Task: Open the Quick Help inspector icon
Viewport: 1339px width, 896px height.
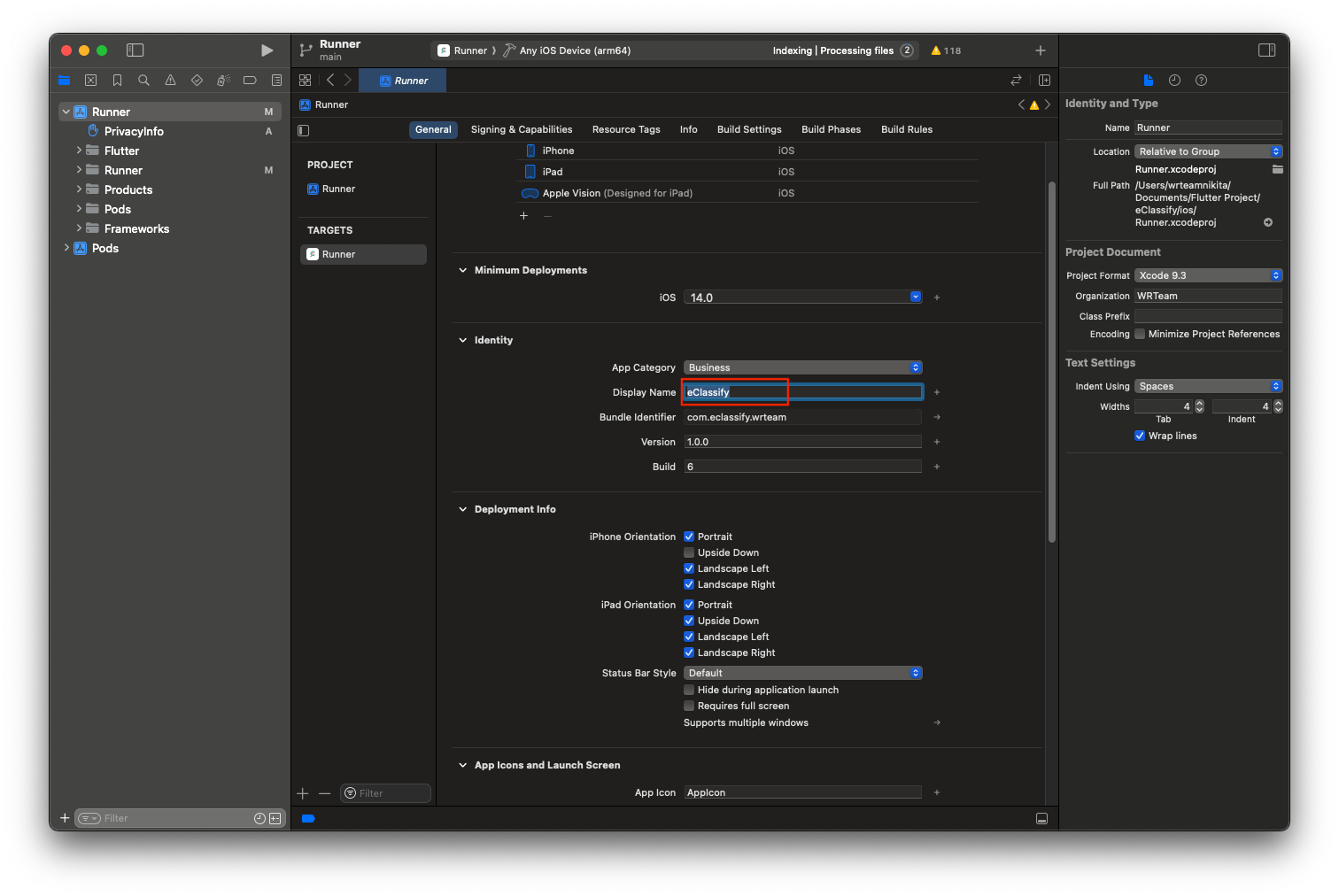Action: tap(1201, 81)
